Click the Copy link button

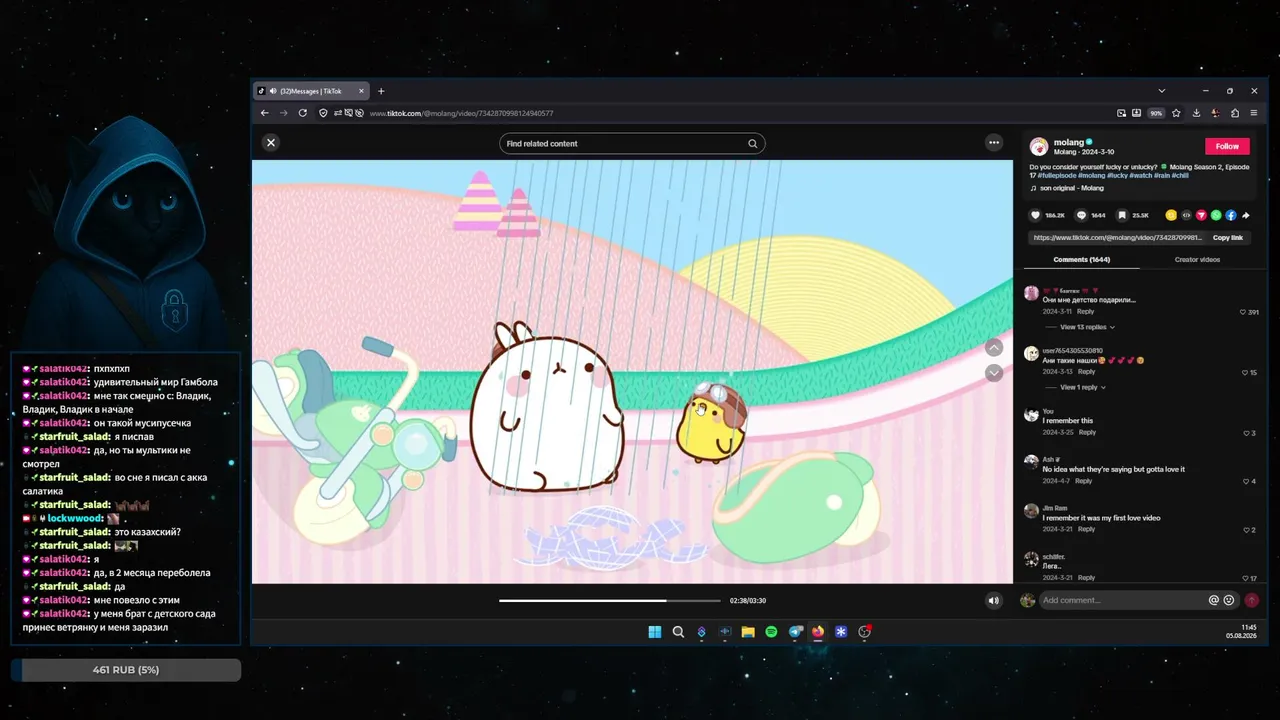1228,238
